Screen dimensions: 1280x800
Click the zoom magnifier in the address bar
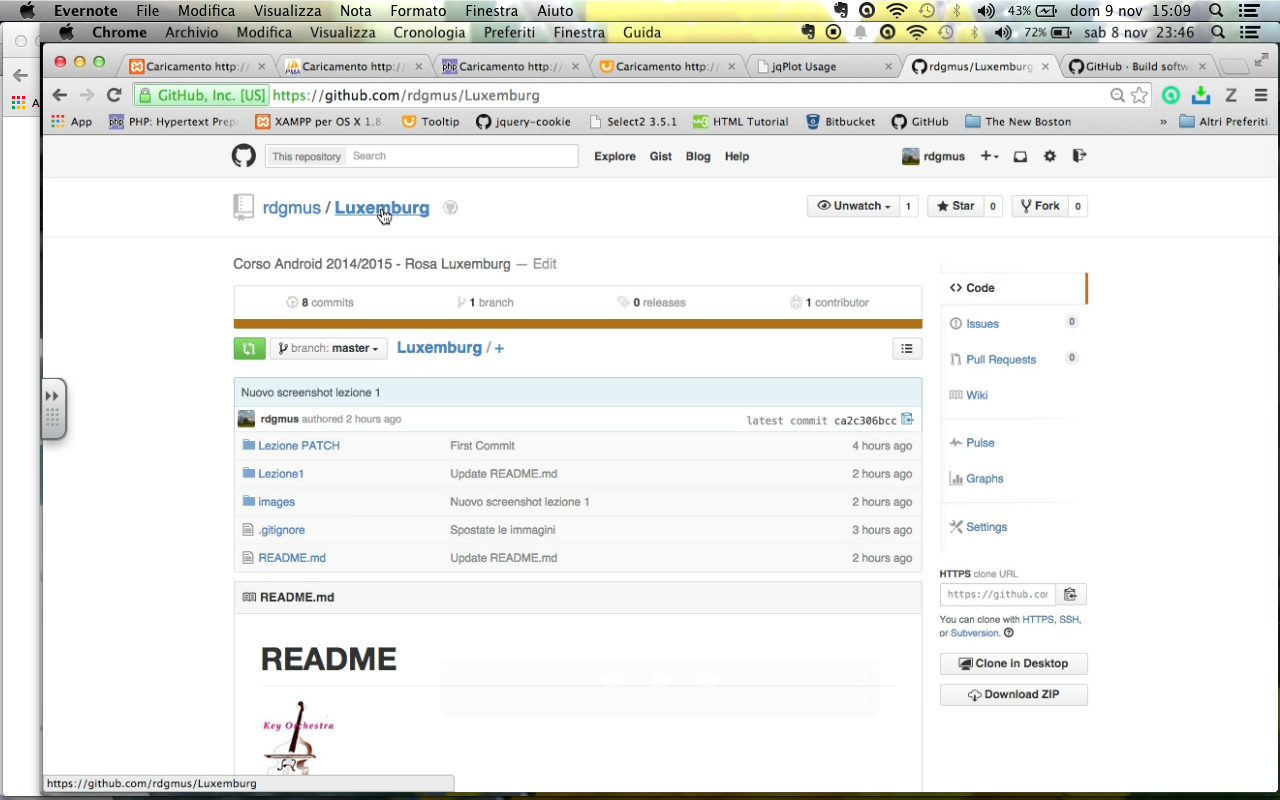point(1118,96)
